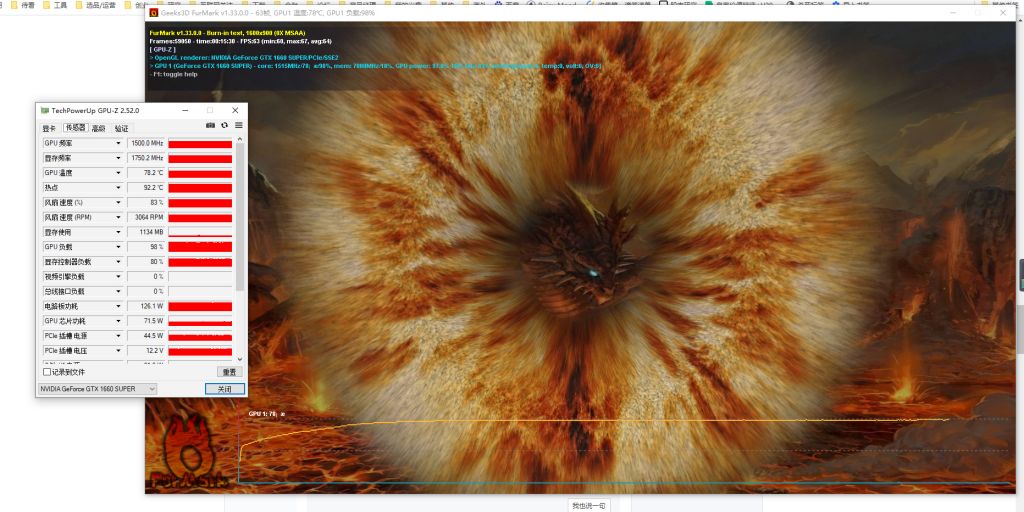Click the FurMark logo in bottom-left corner
The image size is (1024, 512).
tap(185, 458)
